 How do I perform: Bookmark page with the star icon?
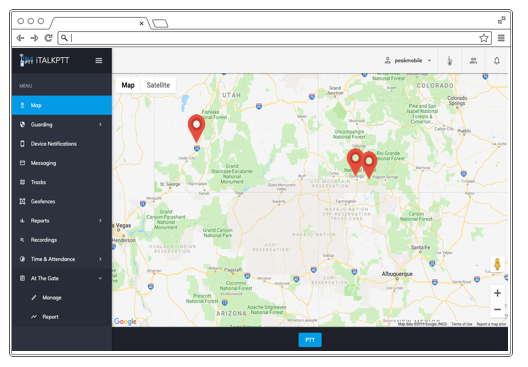484,38
